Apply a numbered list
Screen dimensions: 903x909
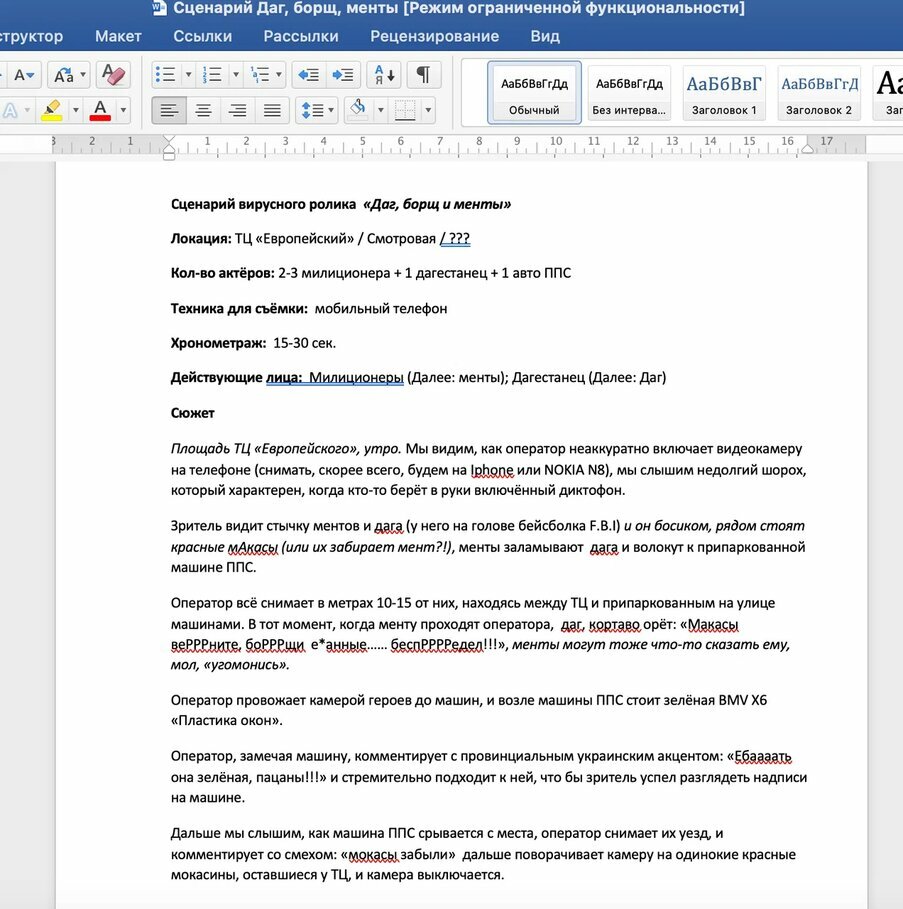[x=212, y=75]
